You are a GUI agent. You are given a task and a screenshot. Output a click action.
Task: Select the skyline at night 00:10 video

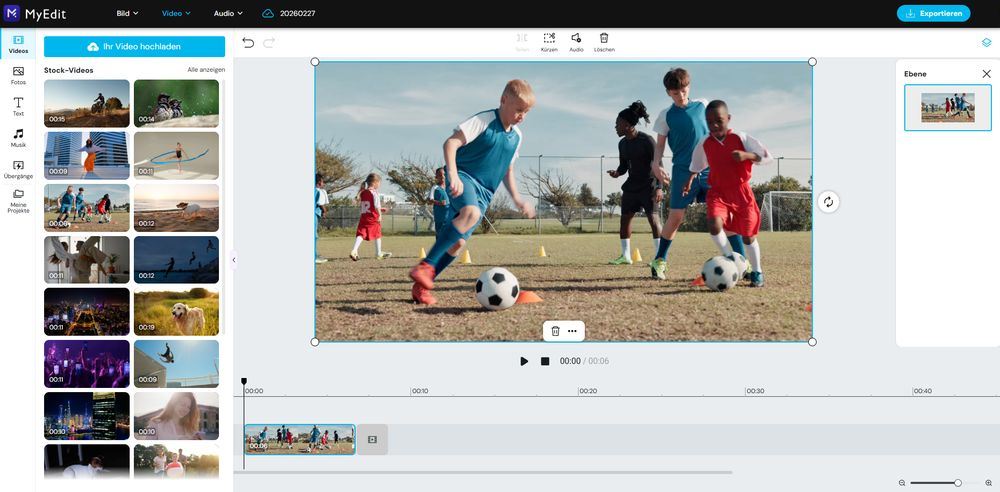(x=87, y=416)
